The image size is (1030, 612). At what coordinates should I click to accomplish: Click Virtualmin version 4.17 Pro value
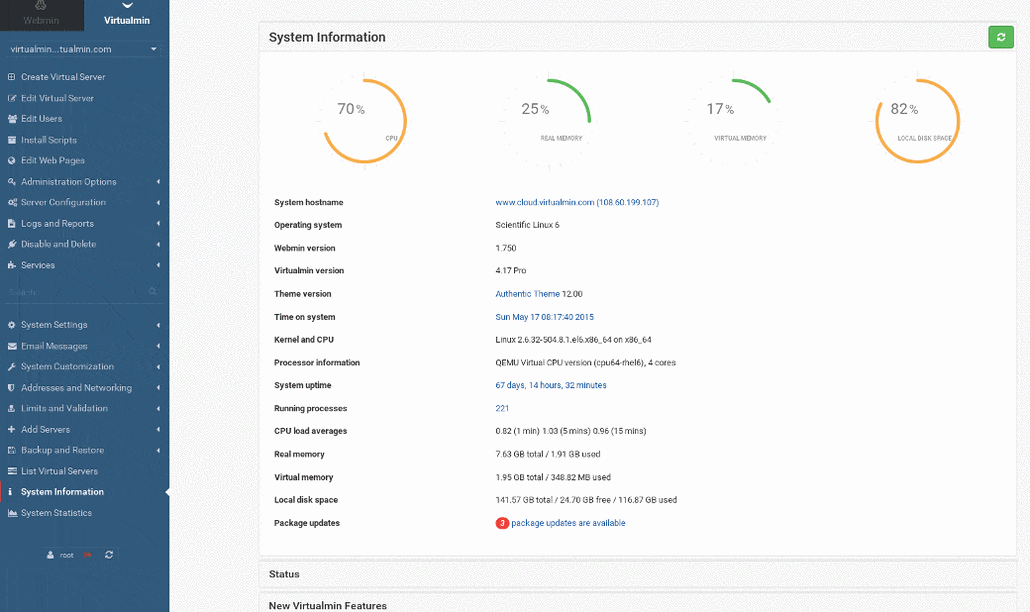pyautogui.click(x=510, y=270)
